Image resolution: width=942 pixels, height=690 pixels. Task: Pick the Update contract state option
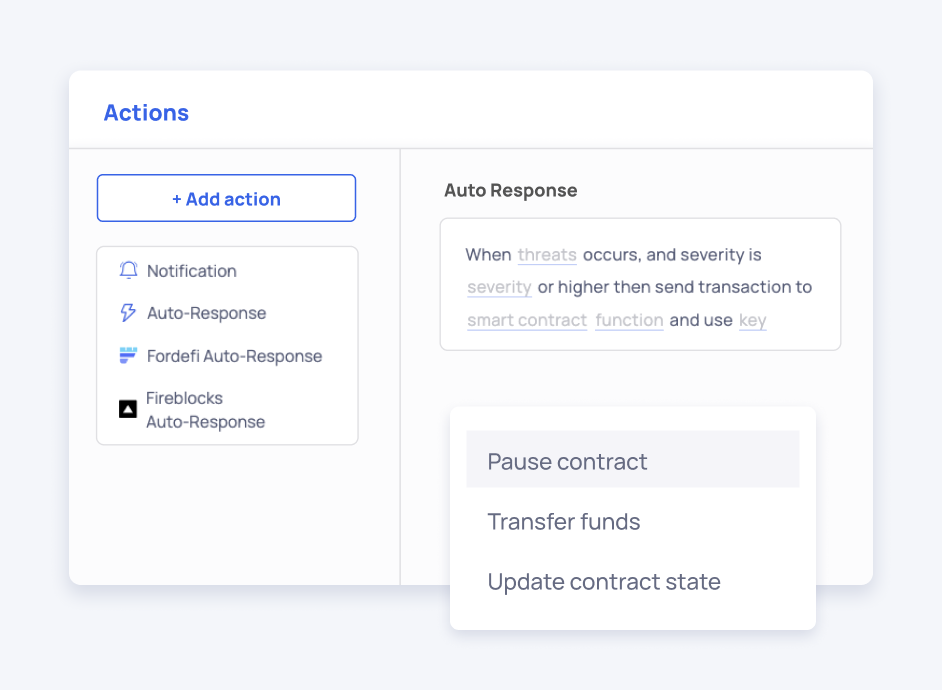click(603, 582)
